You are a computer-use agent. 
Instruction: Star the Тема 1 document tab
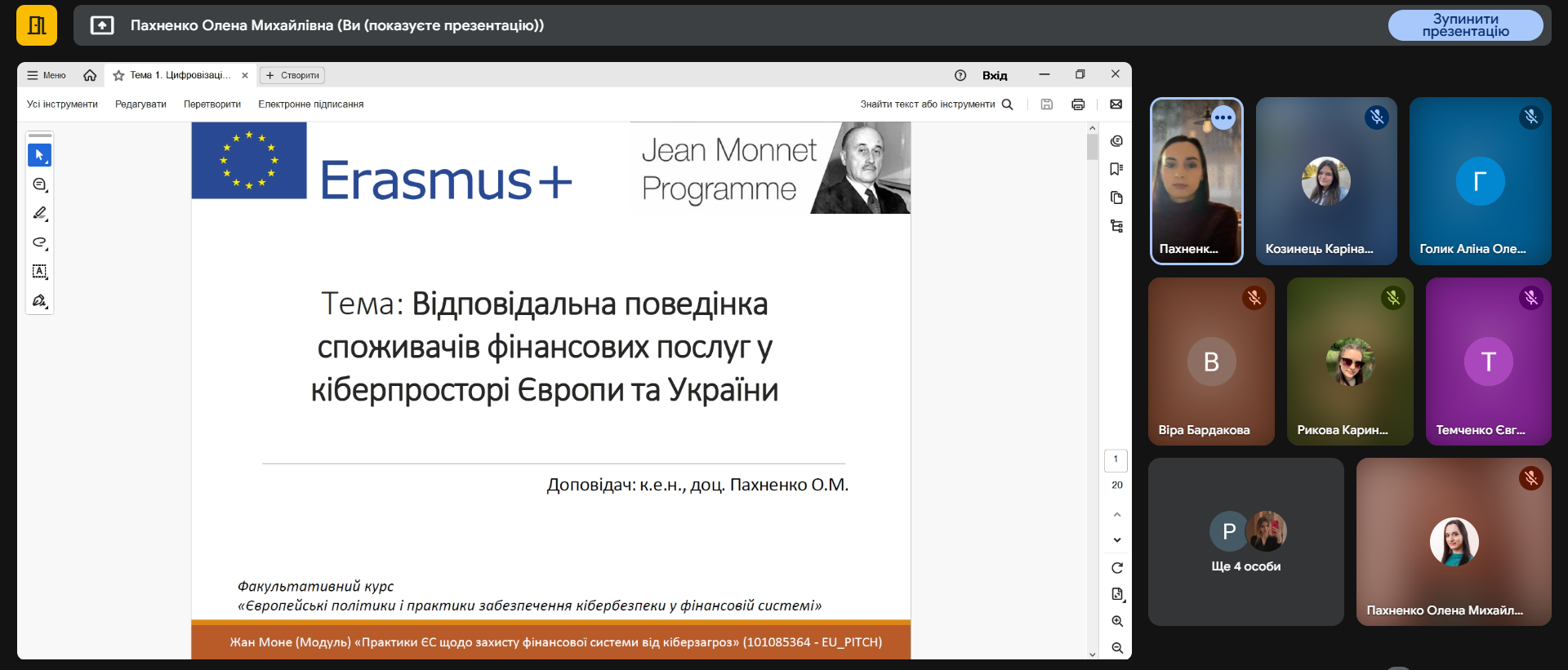point(118,75)
